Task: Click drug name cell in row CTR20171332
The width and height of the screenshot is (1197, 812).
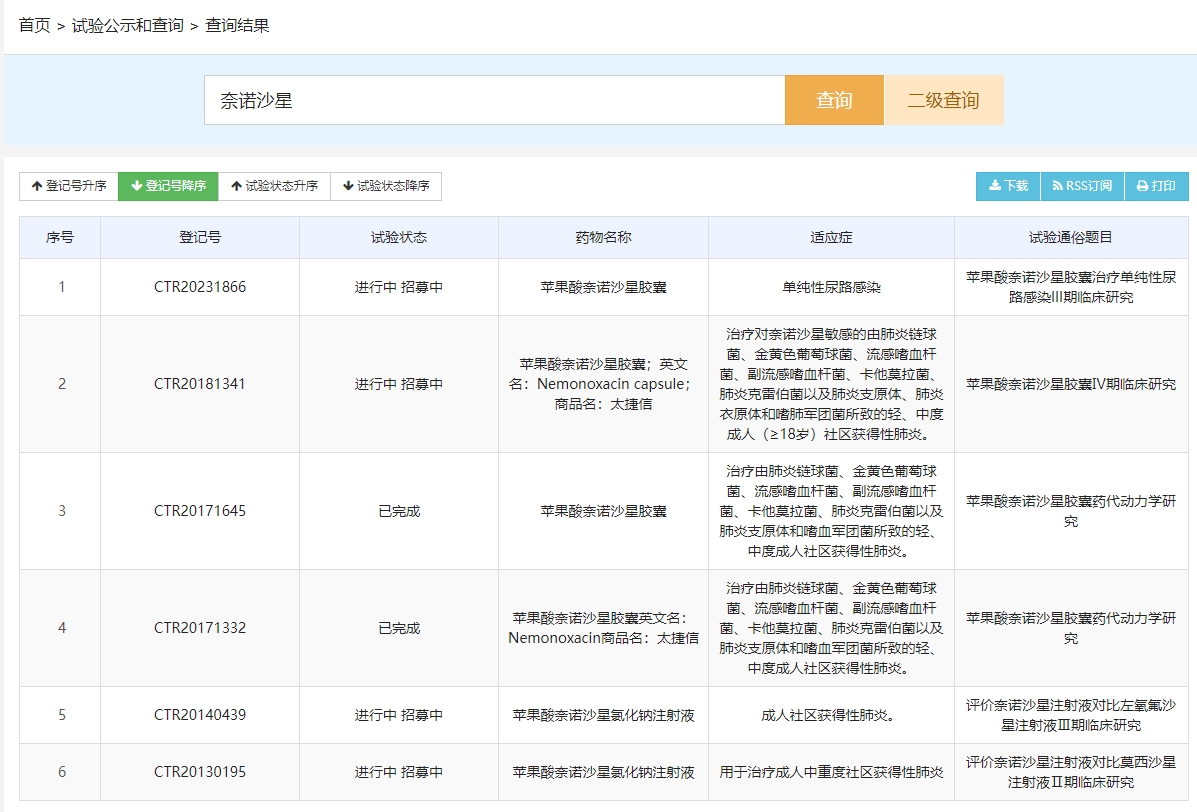Action: [x=603, y=628]
